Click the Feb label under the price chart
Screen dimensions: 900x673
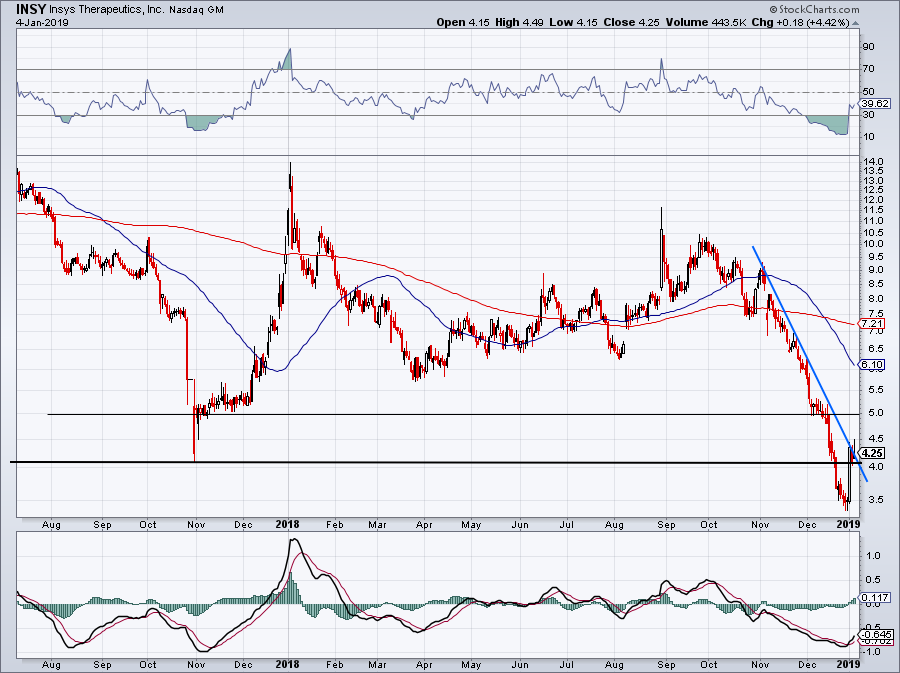[334, 524]
